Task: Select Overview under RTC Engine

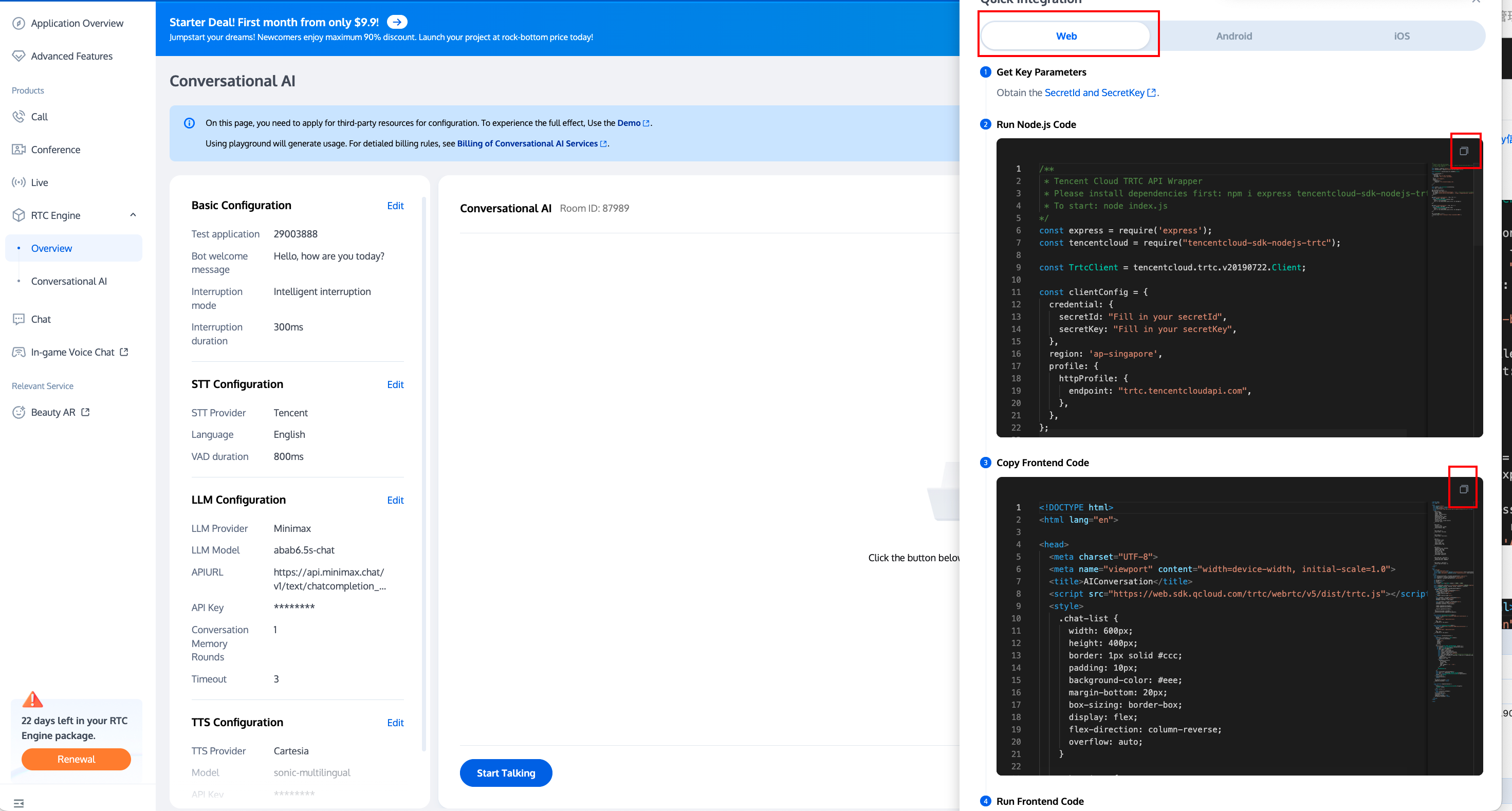Action: (74, 248)
